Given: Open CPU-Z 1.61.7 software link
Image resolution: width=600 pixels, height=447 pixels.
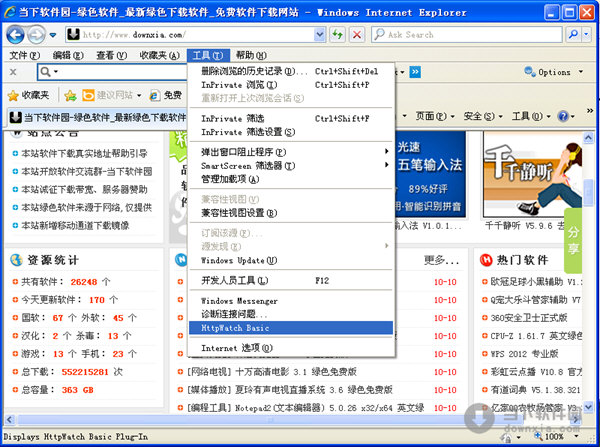Looking at the screenshot, I should [x=536, y=336].
